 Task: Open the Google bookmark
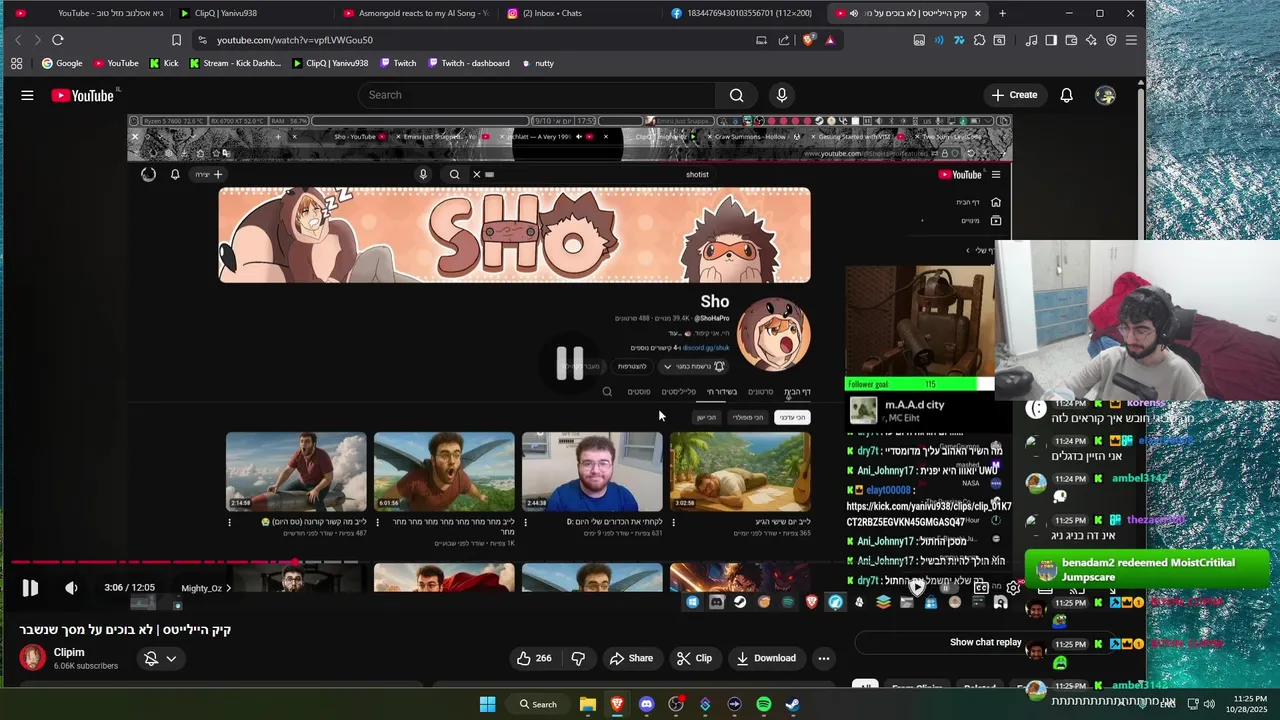[62, 63]
